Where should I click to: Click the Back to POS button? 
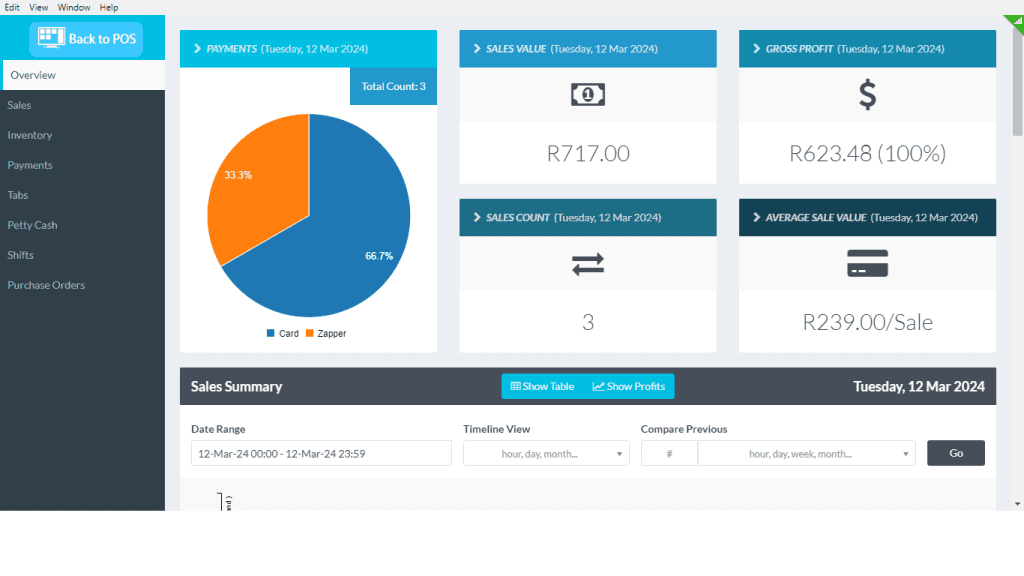click(x=87, y=38)
